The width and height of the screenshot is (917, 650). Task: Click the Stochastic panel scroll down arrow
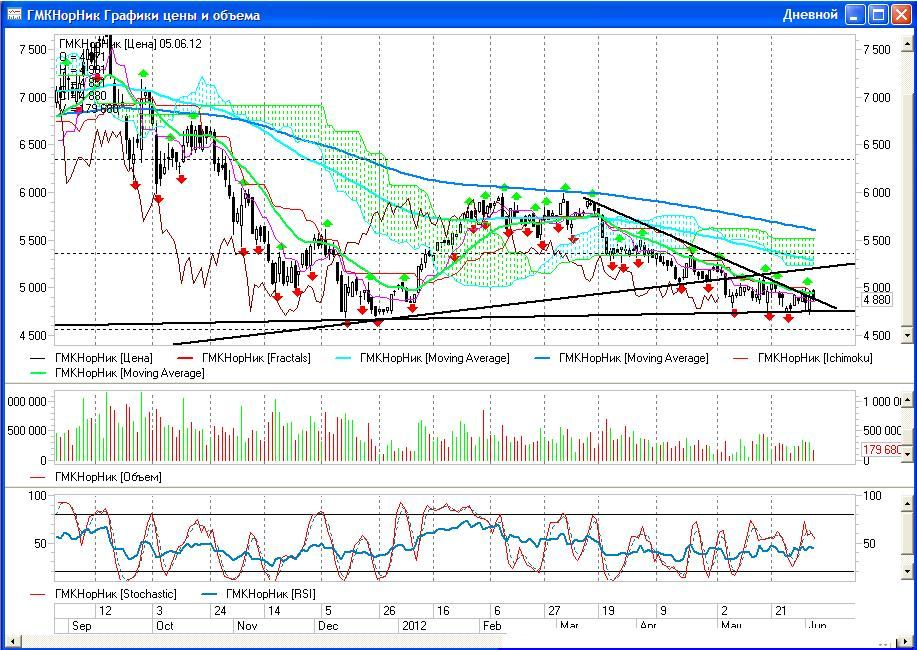pyautogui.click(x=908, y=571)
